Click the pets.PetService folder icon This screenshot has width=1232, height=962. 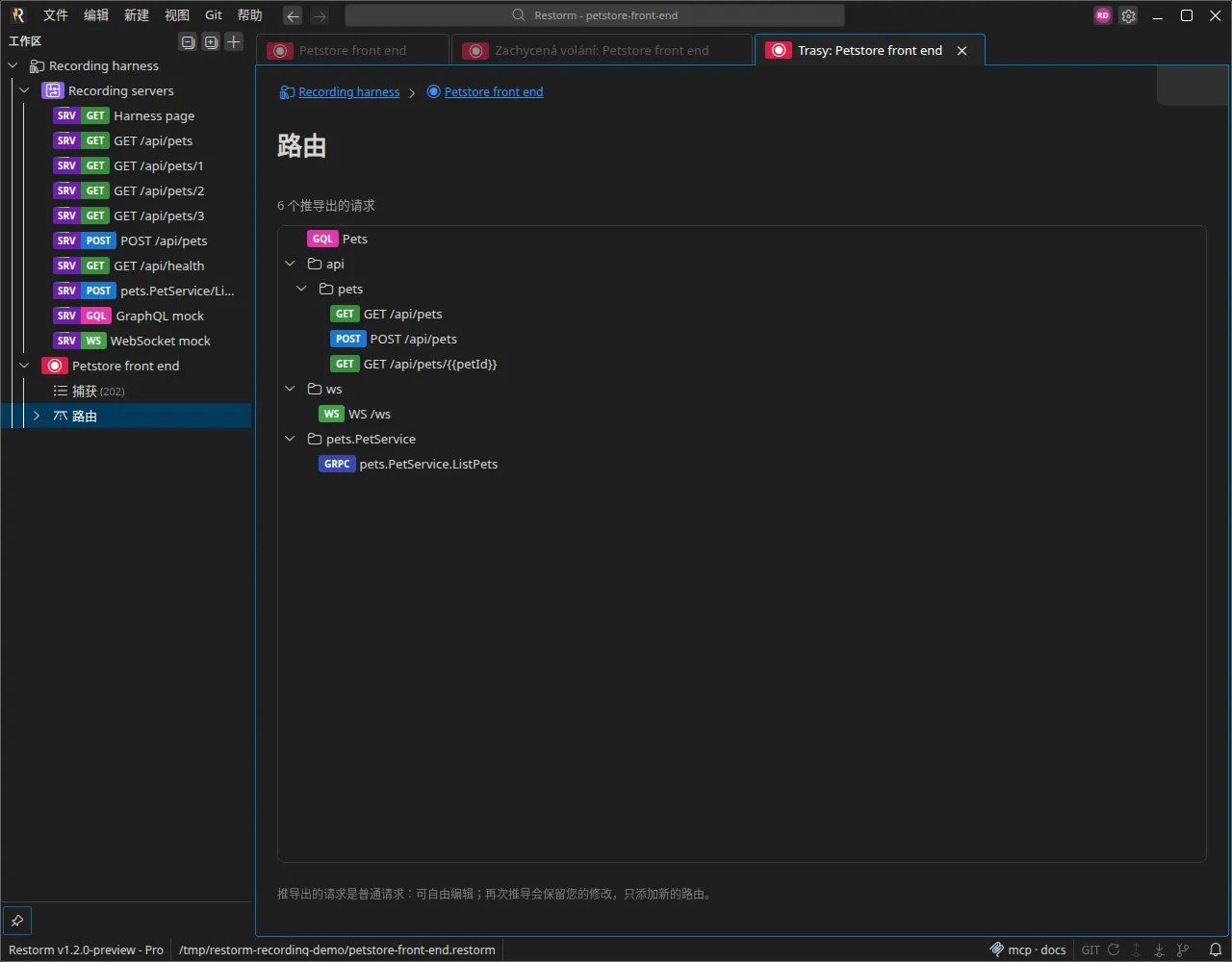click(314, 439)
